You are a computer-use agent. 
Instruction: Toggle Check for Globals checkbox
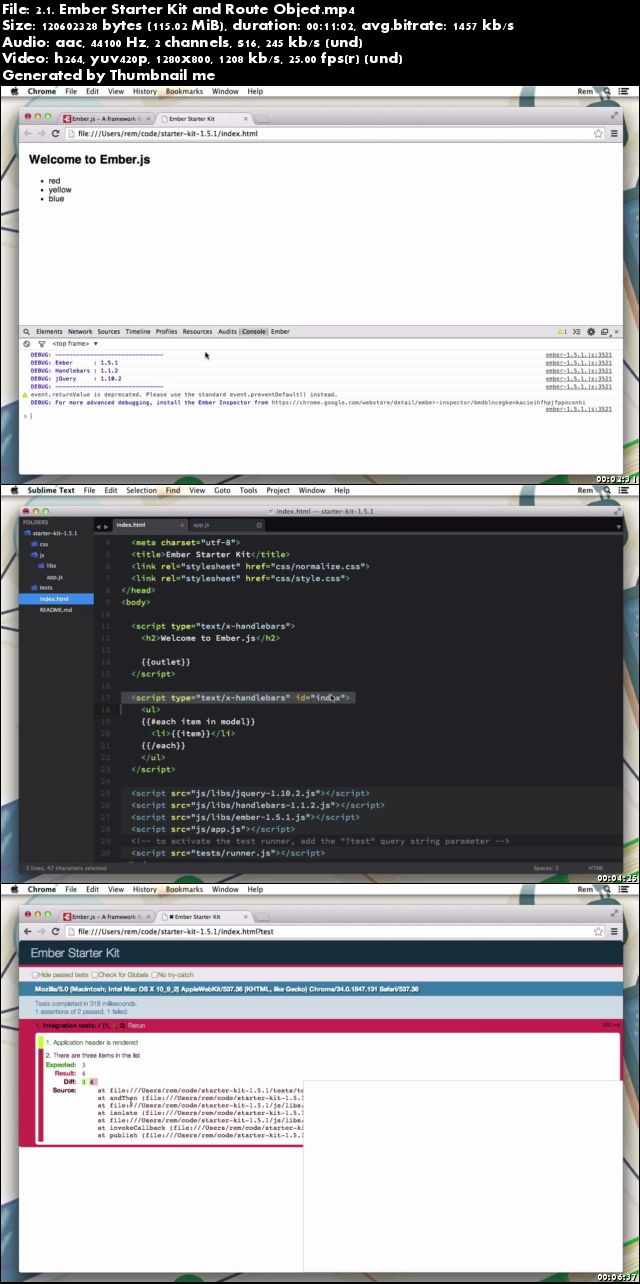click(x=95, y=974)
